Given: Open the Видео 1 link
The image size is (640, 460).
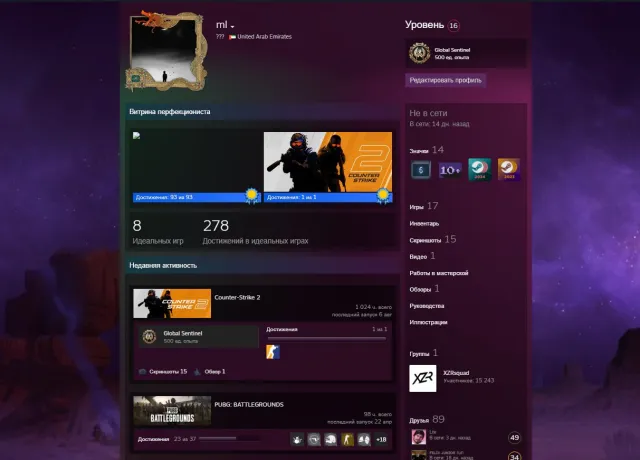Looking at the screenshot, I should point(422,256).
